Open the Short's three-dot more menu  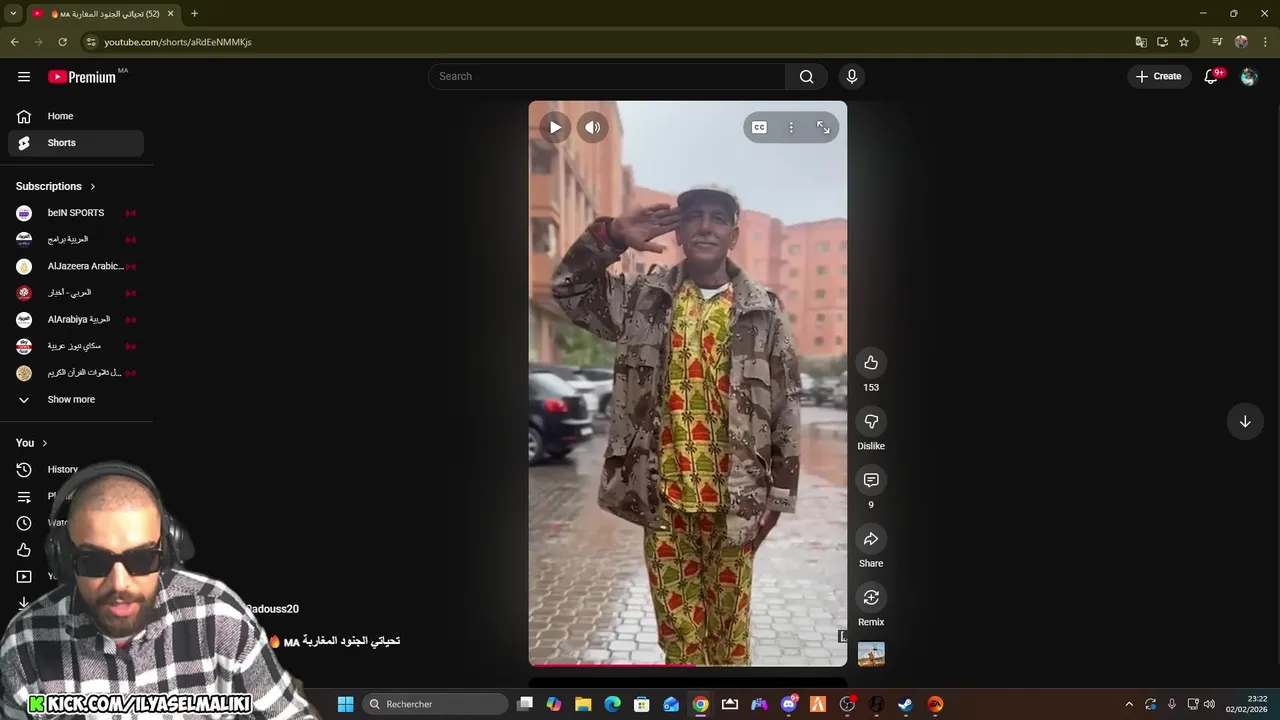[791, 127]
